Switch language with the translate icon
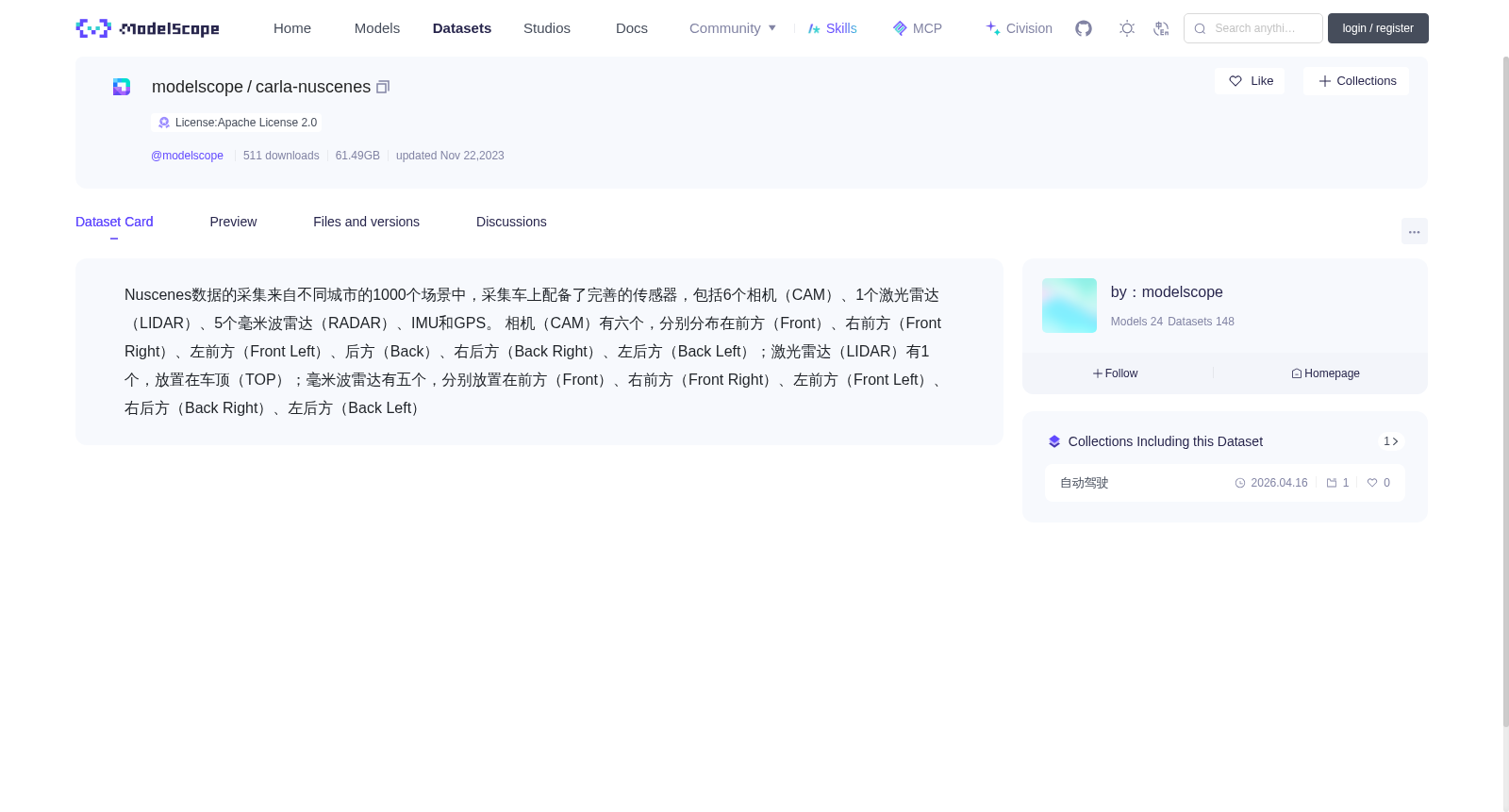The width and height of the screenshot is (1509, 812). tap(1161, 28)
